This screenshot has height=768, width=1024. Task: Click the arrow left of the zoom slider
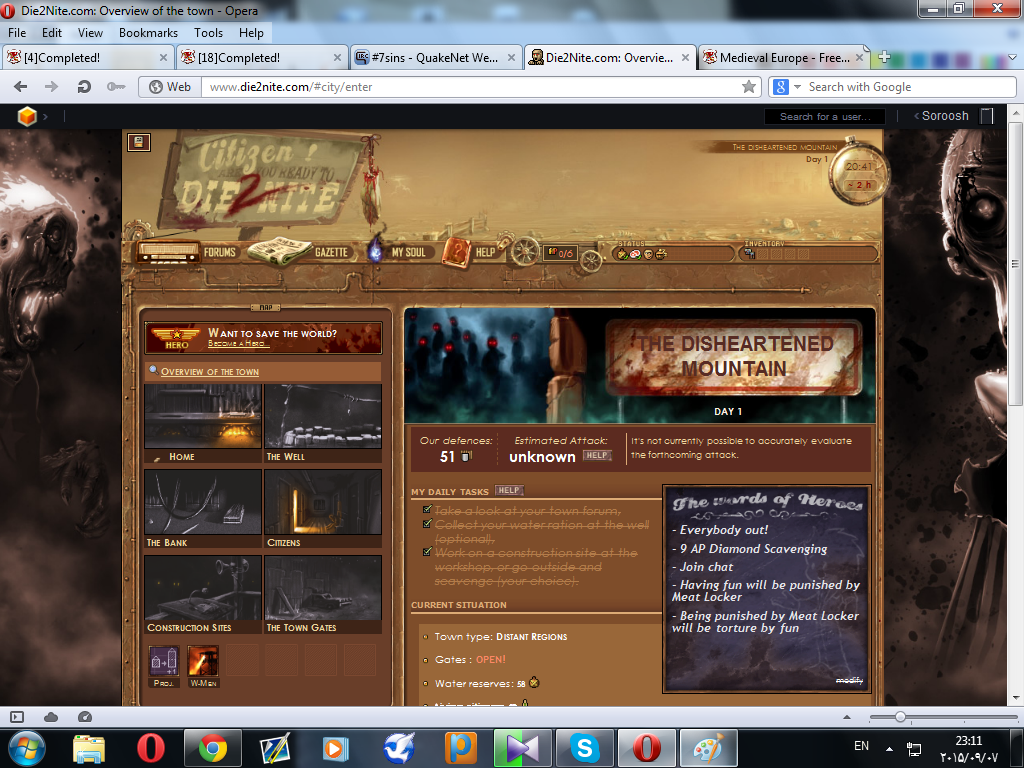847,717
